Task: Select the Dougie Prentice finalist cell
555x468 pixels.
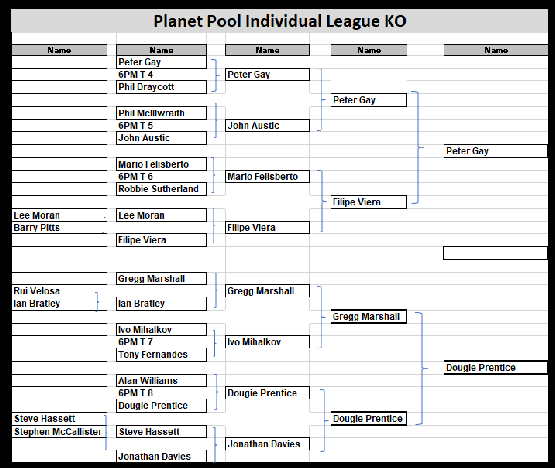Action: 496,367
